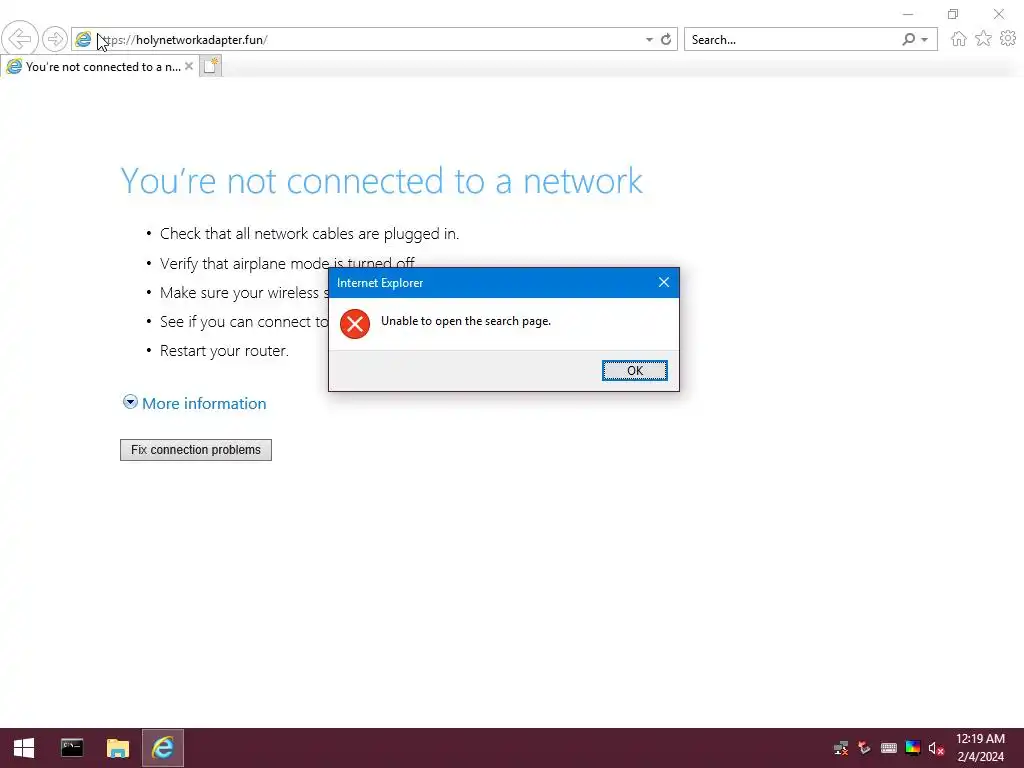Viewport: 1024px width, 768px height.
Task: Click Internet Explorer taskbar icon
Action: click(x=163, y=748)
